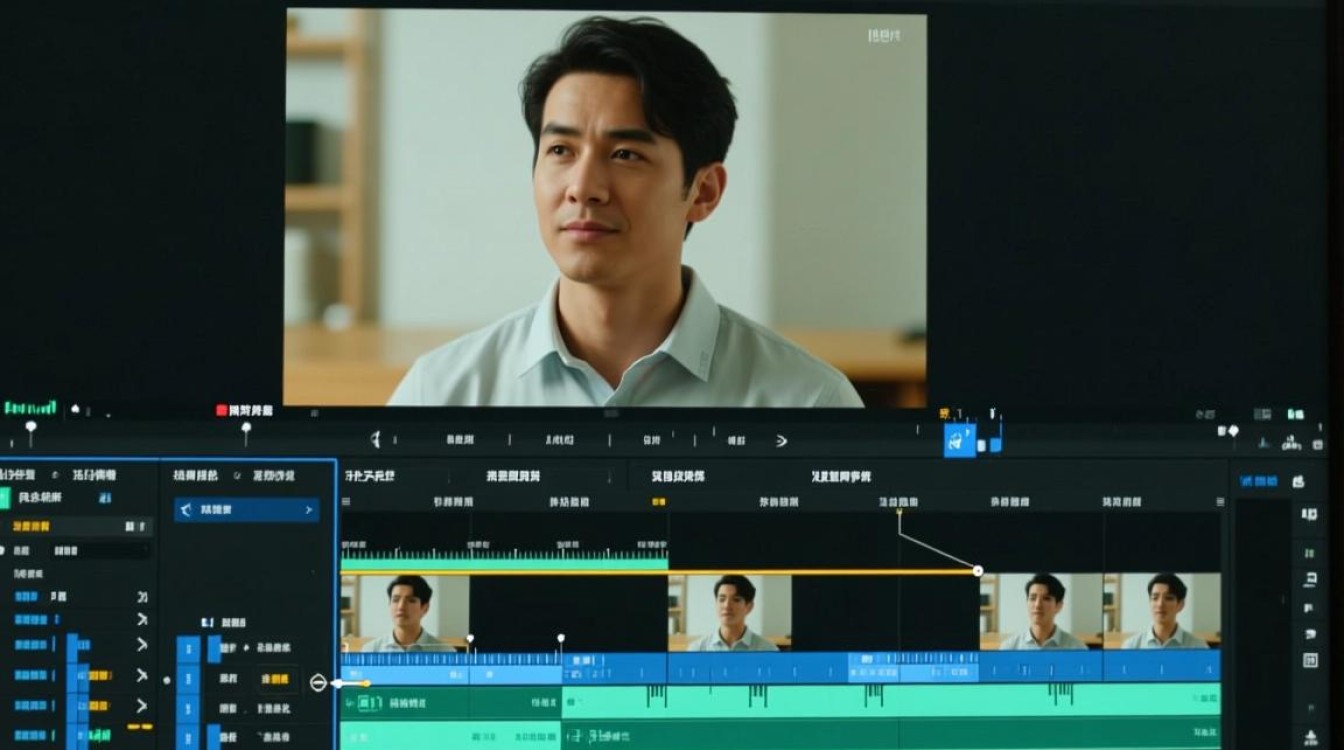This screenshot has width=1344, height=750.
Task: Click the bottom icon in the right vertical toolbar
Action: click(x=1310, y=736)
